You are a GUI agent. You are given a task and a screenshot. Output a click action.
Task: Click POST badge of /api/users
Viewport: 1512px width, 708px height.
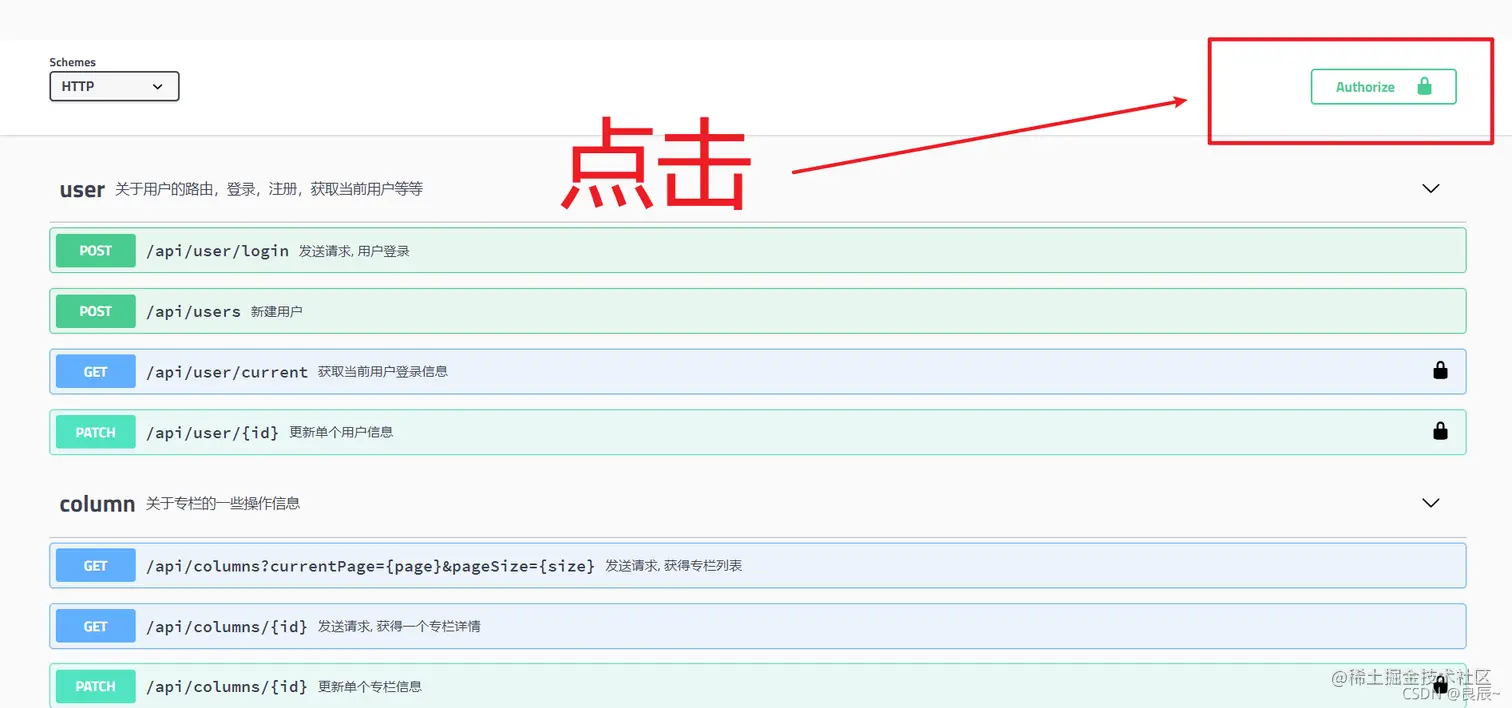[x=96, y=311]
